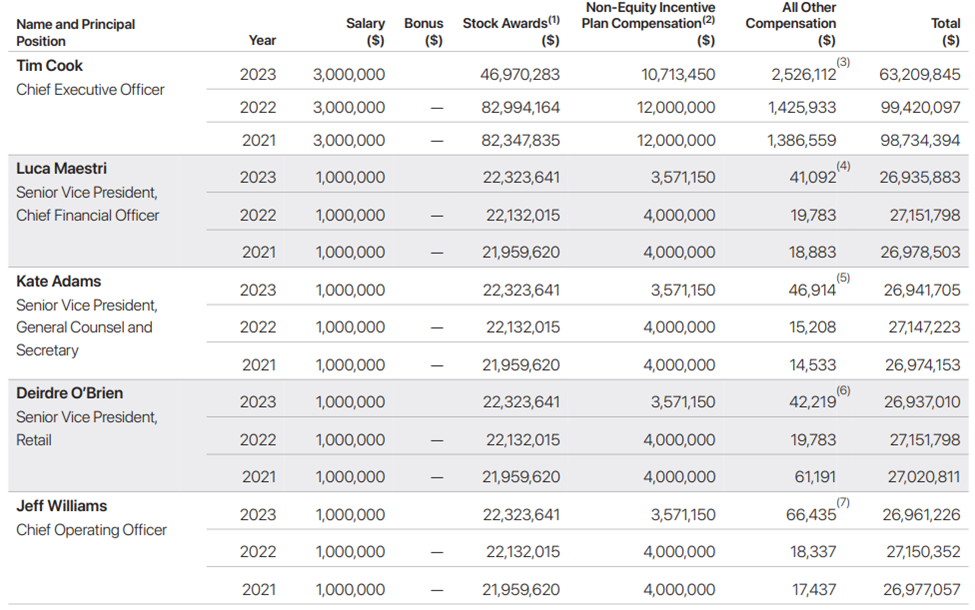
Task: Click the 18,337 compensation cell
Action: (x=813, y=552)
